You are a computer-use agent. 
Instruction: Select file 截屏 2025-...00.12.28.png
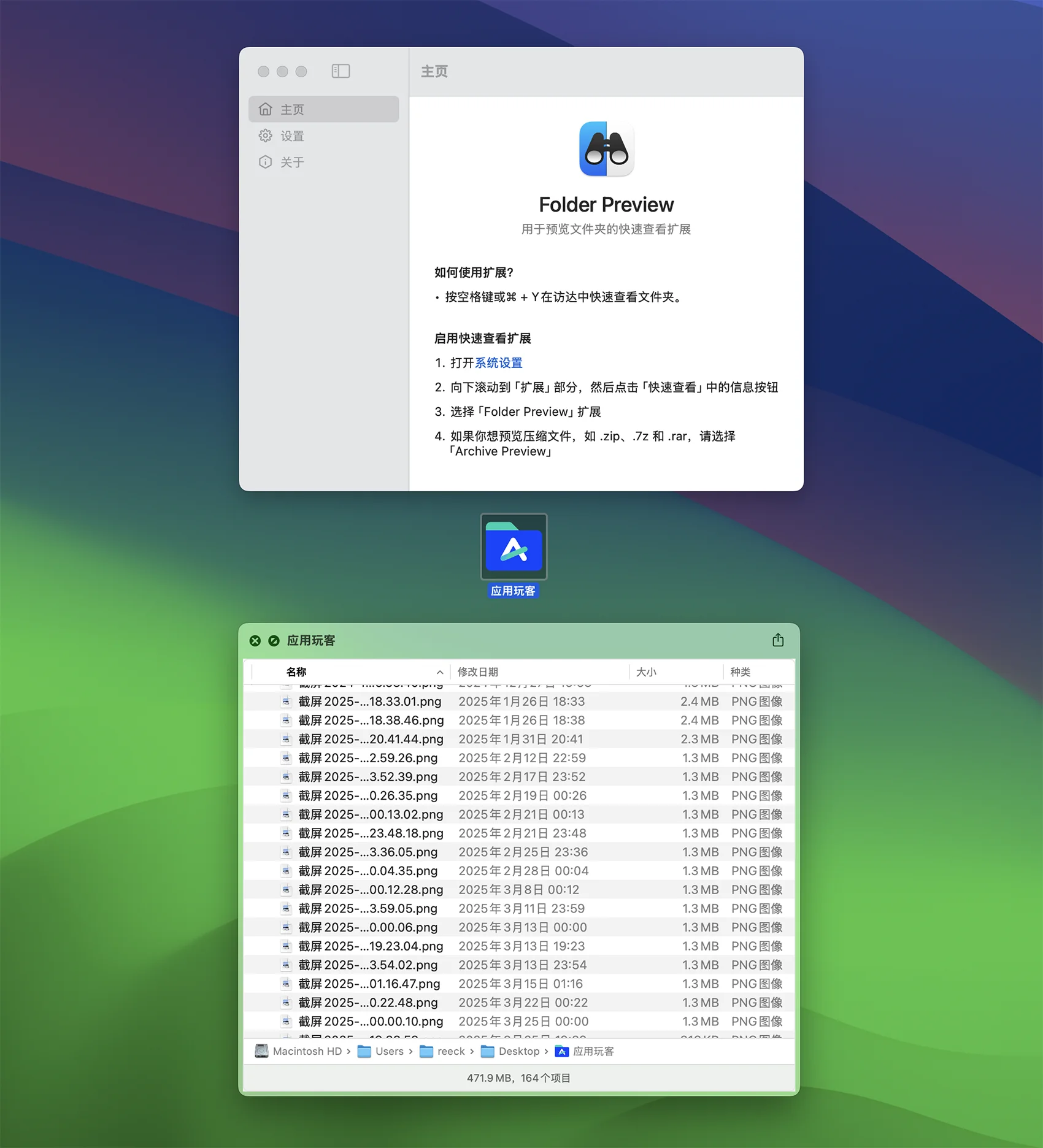pyautogui.click(x=519, y=889)
